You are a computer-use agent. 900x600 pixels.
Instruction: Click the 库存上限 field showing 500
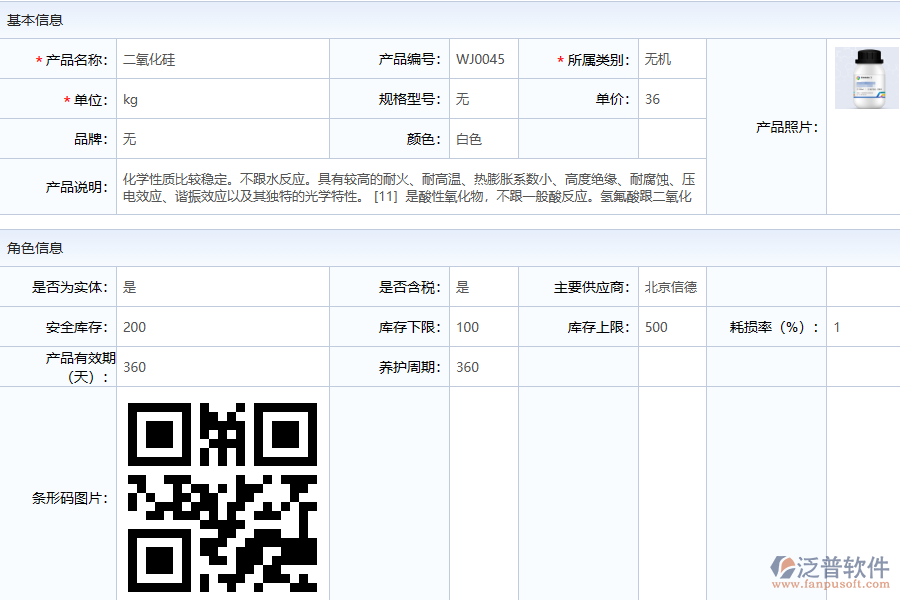pyautogui.click(x=671, y=328)
